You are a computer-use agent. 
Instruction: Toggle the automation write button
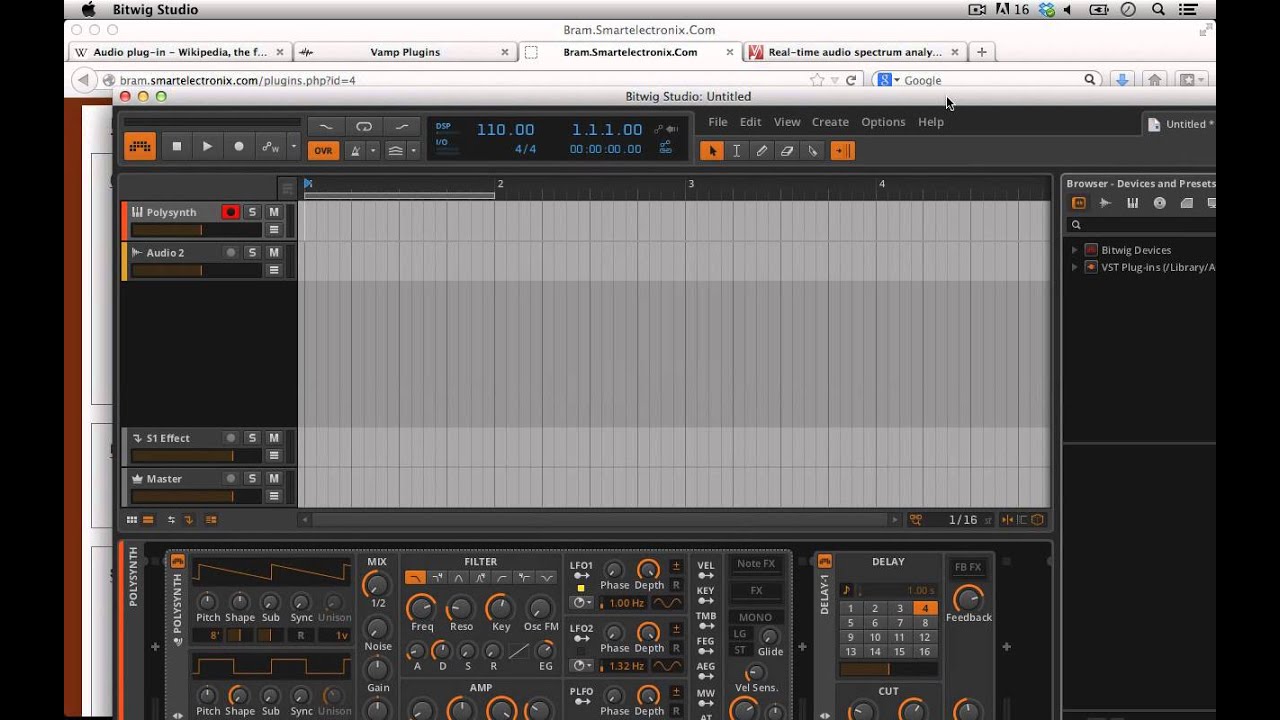(271, 147)
